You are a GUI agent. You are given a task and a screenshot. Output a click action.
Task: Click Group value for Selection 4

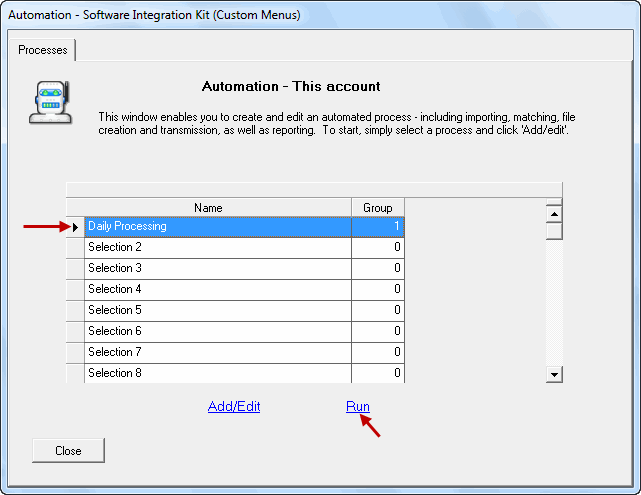click(378, 290)
